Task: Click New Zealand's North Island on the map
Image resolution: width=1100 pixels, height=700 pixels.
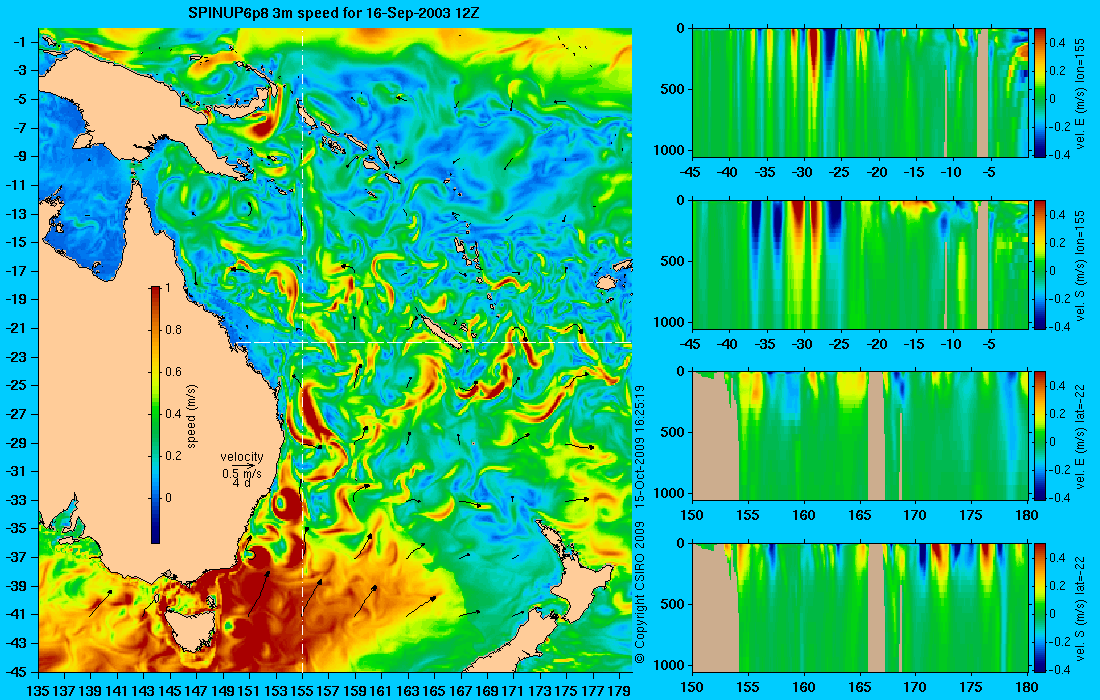Action: pos(584,579)
